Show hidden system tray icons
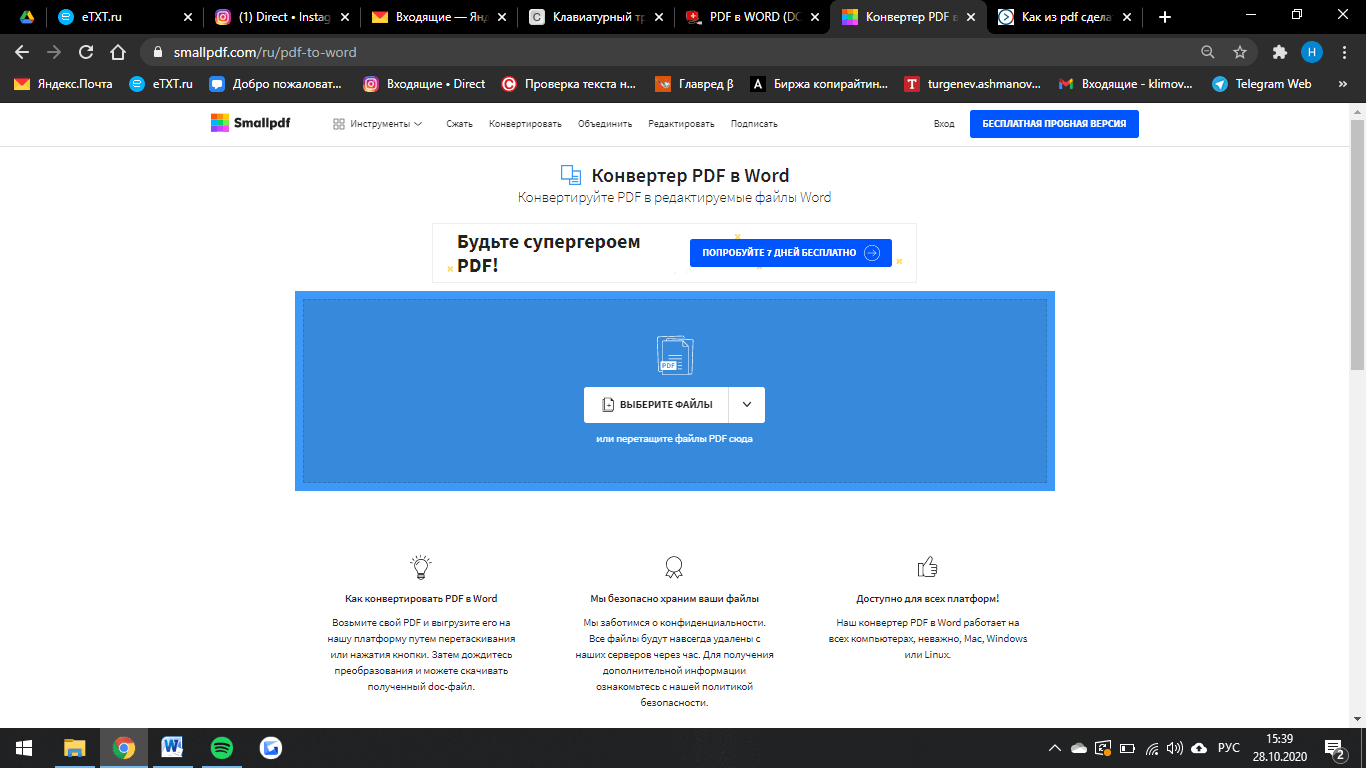 tap(1054, 748)
